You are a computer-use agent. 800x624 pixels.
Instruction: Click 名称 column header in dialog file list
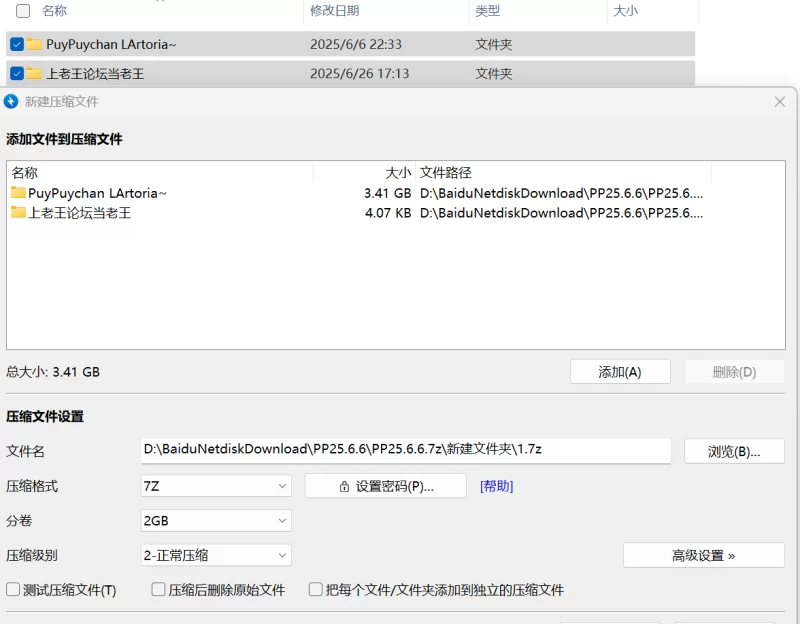(x=24, y=172)
